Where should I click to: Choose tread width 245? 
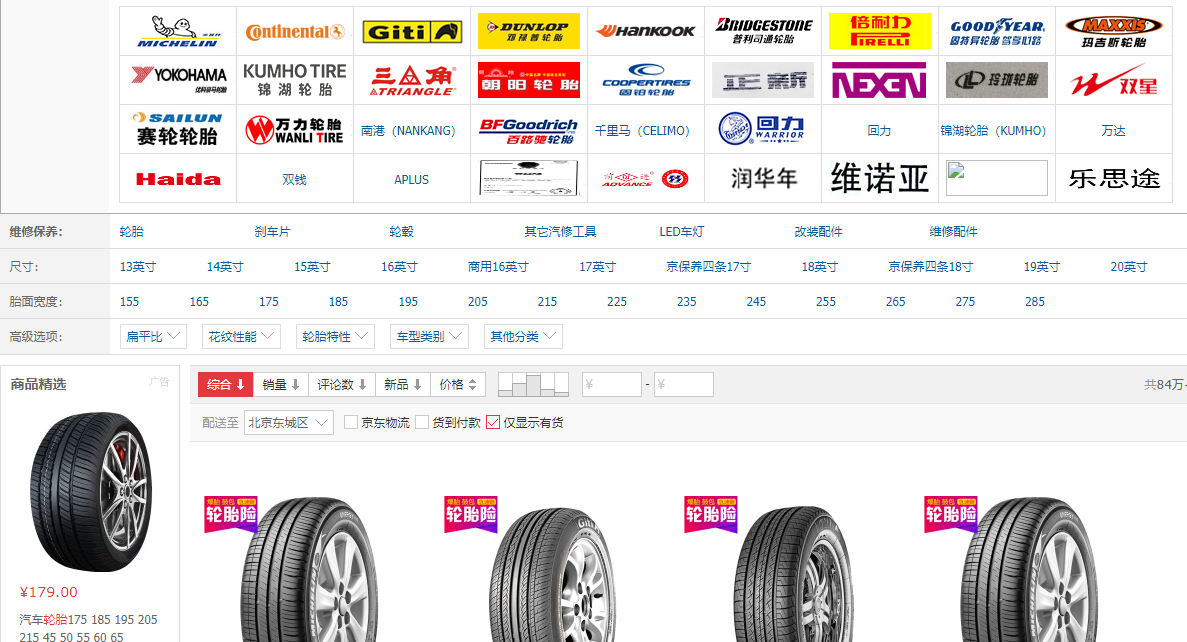click(x=756, y=301)
